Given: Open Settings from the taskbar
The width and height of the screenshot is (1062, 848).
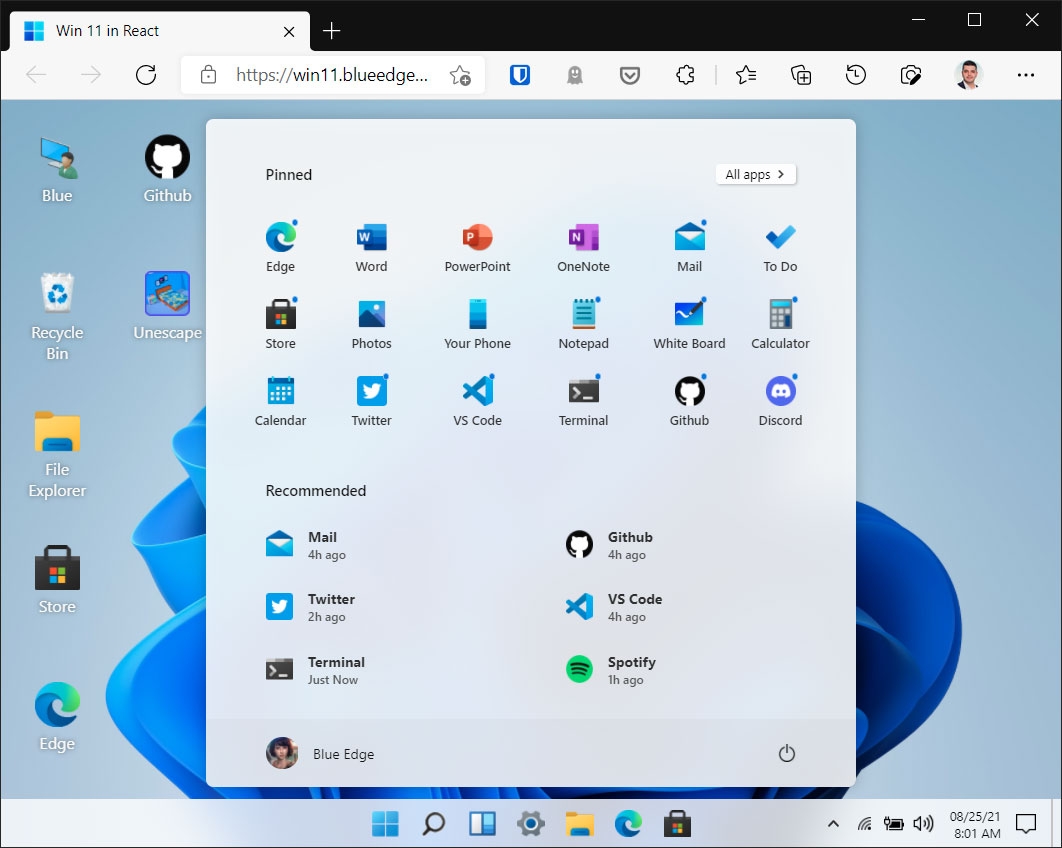Looking at the screenshot, I should pos(530,823).
